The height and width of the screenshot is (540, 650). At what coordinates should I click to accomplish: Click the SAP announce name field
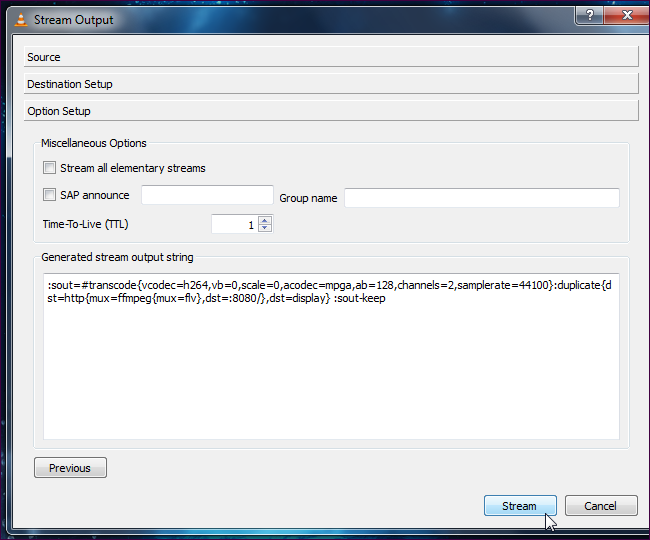[x=207, y=195]
